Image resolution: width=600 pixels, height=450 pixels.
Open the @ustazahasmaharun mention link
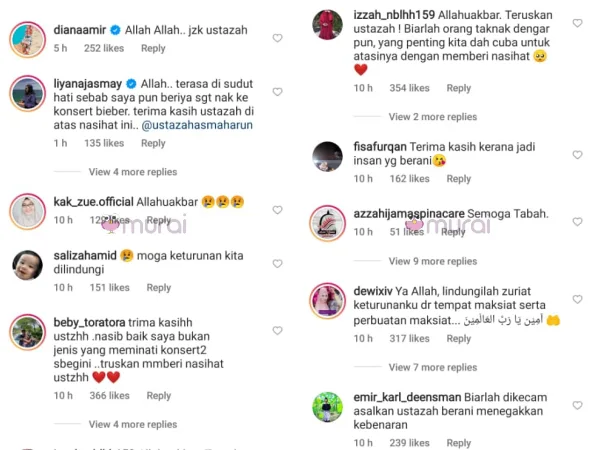(197, 125)
